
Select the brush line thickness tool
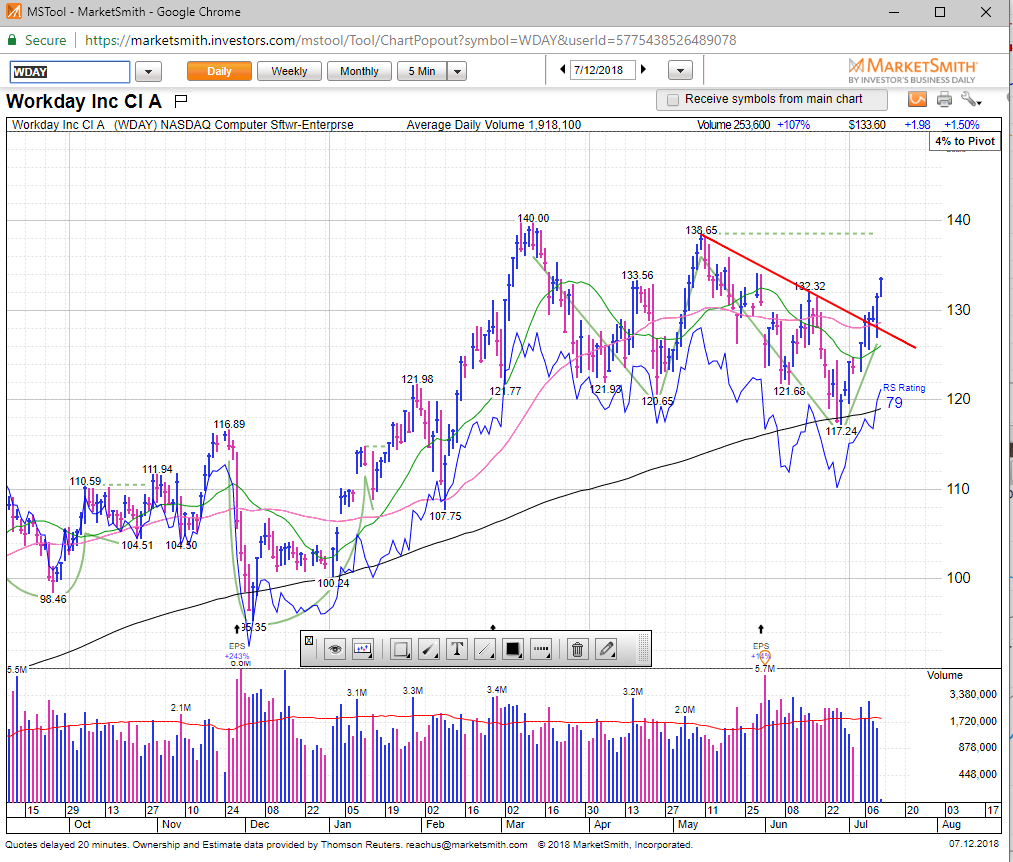click(429, 649)
